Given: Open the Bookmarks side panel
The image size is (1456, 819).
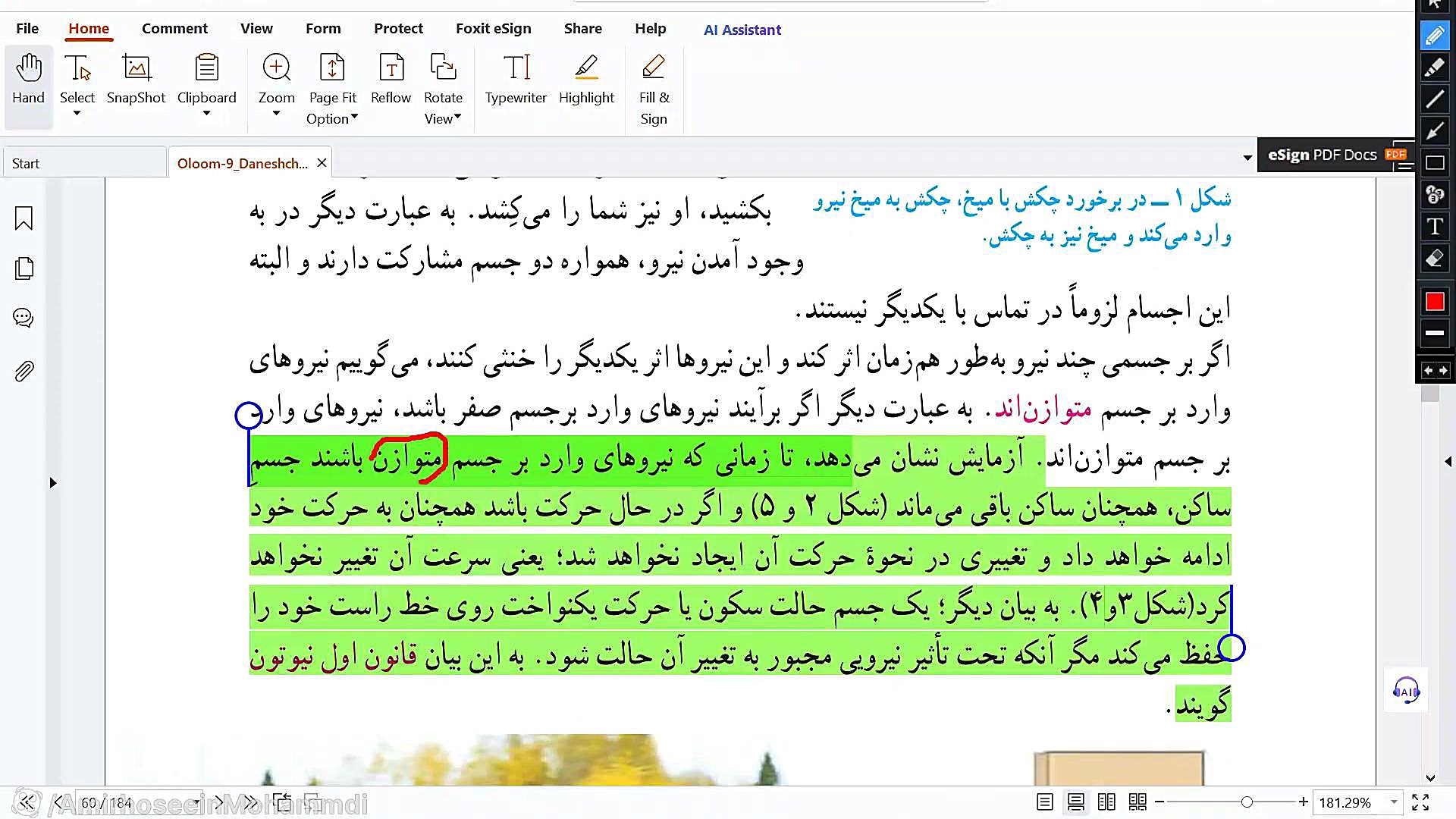Looking at the screenshot, I should (24, 219).
